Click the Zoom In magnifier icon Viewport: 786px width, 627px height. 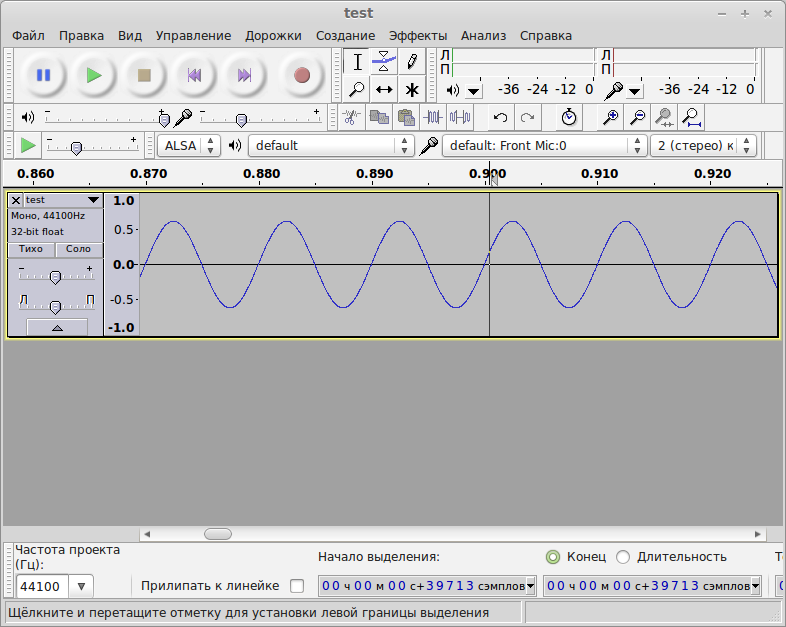[609, 117]
